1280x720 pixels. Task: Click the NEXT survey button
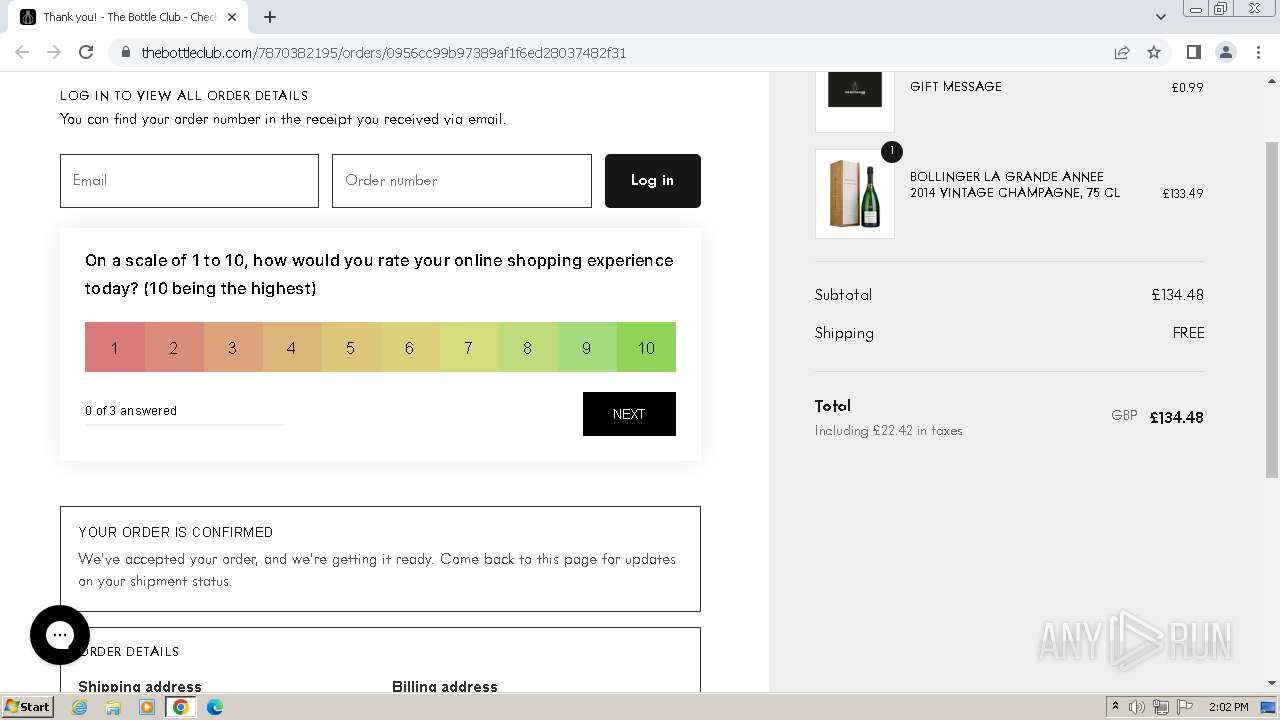coord(629,414)
